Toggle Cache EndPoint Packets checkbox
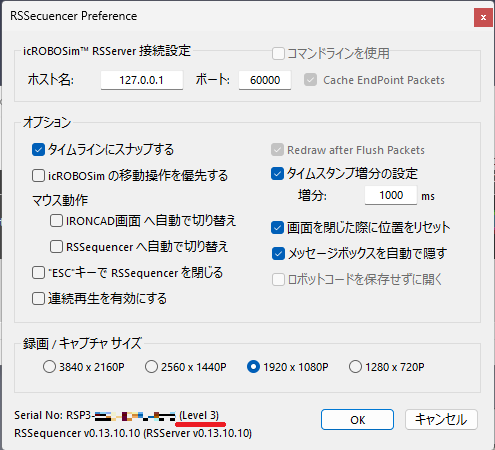The height and width of the screenshot is (450, 495). (x=310, y=80)
